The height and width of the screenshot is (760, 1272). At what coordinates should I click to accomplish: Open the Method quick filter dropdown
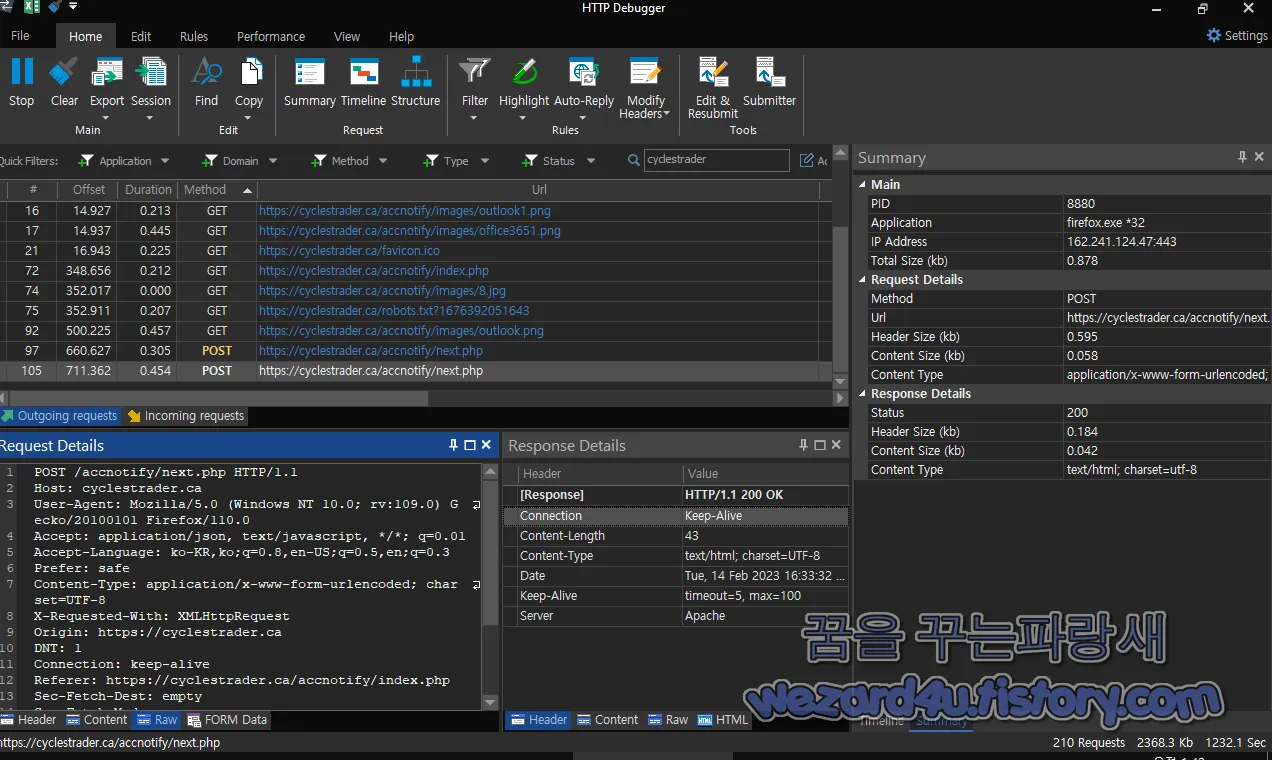382,161
